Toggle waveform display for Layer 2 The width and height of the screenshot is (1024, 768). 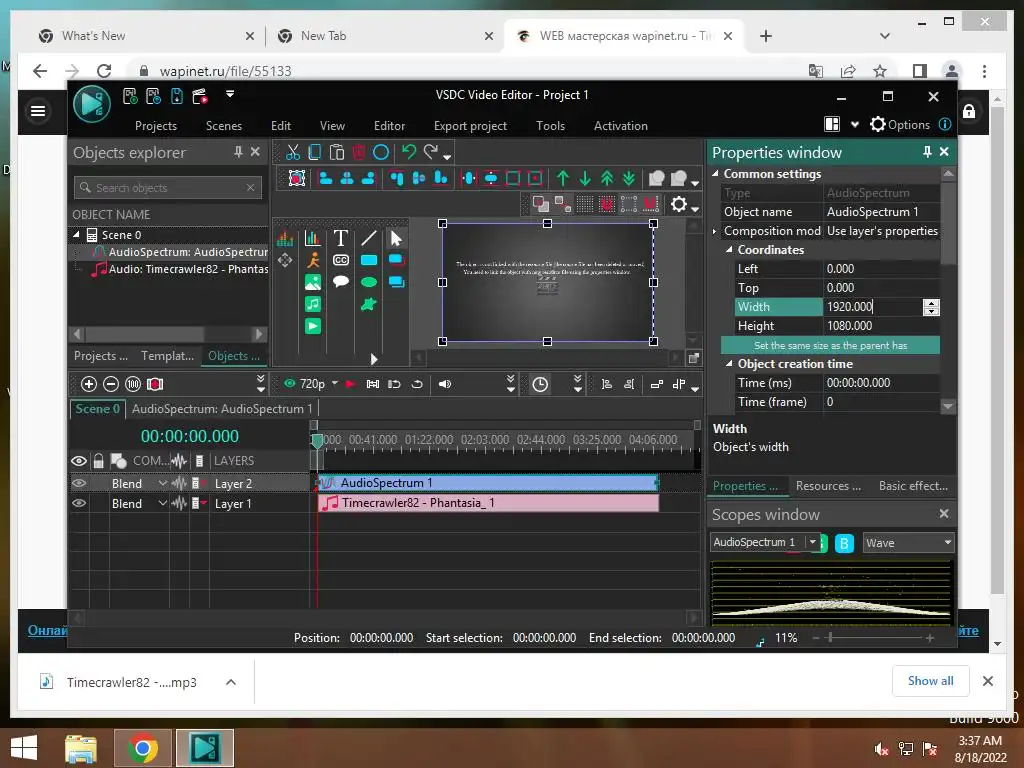[x=178, y=483]
